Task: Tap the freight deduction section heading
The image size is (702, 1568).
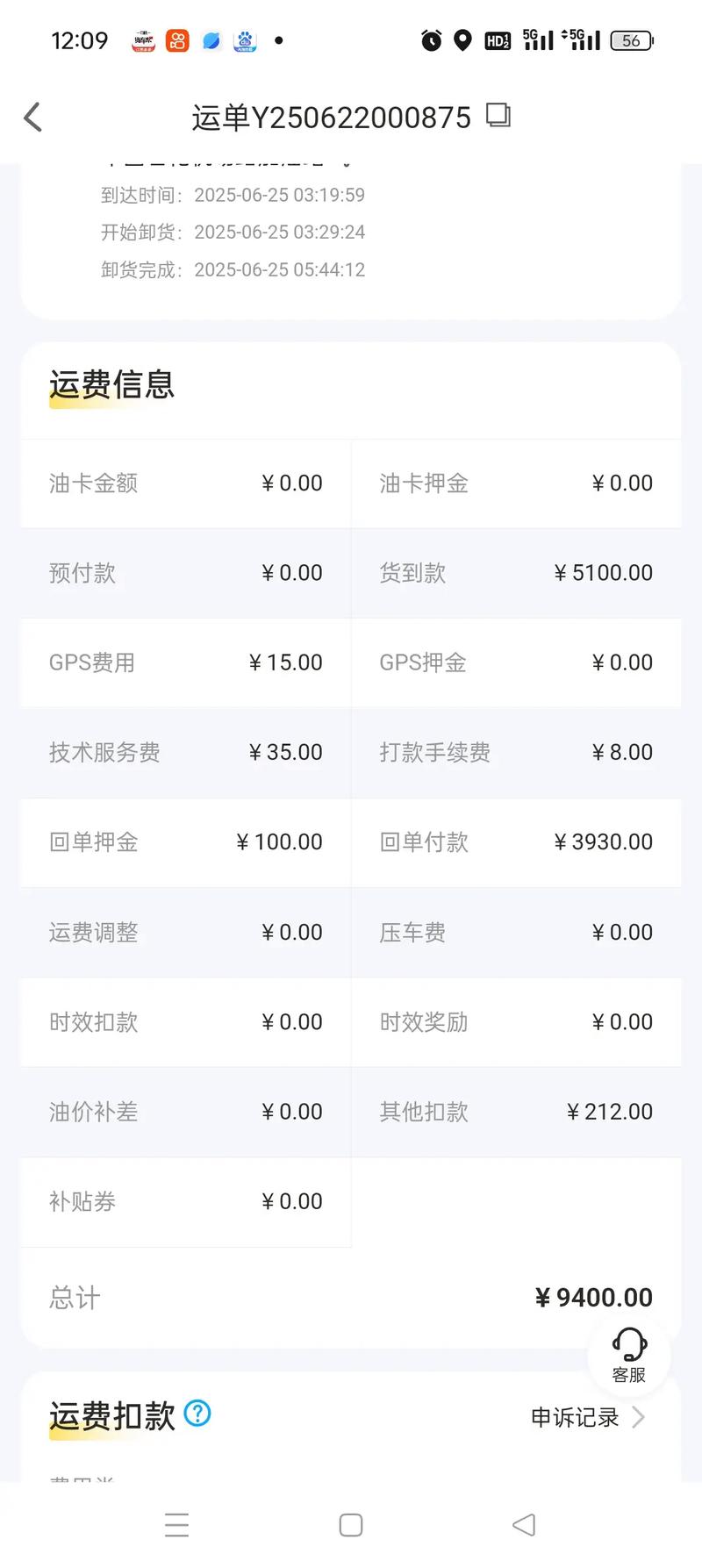Action: (x=112, y=1416)
